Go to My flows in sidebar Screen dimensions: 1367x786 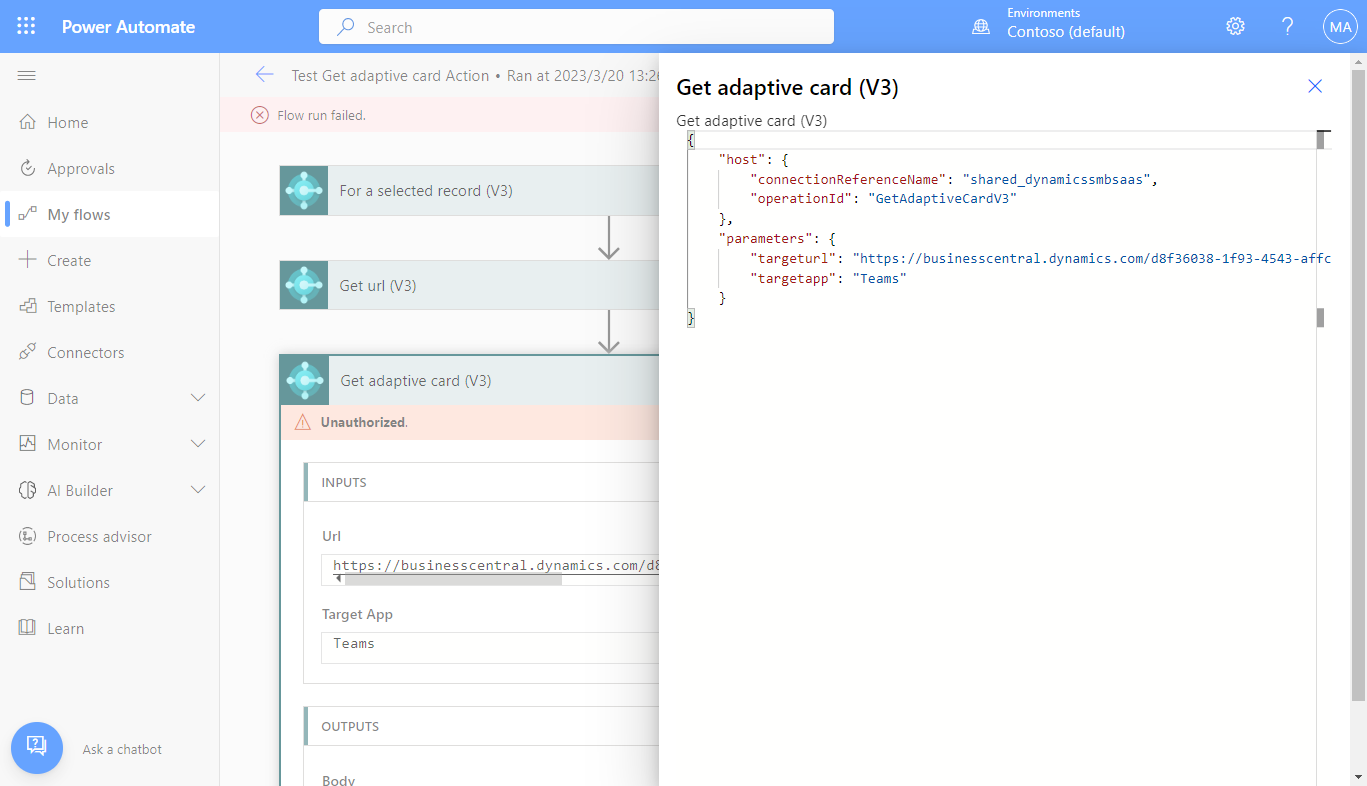[79, 215]
